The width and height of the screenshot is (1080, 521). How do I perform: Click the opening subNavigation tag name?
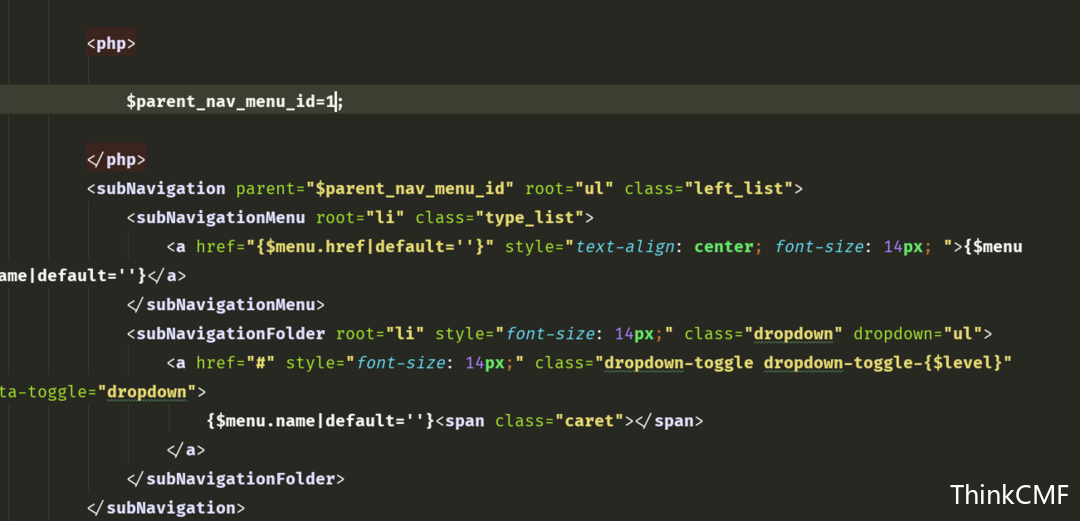(160, 189)
